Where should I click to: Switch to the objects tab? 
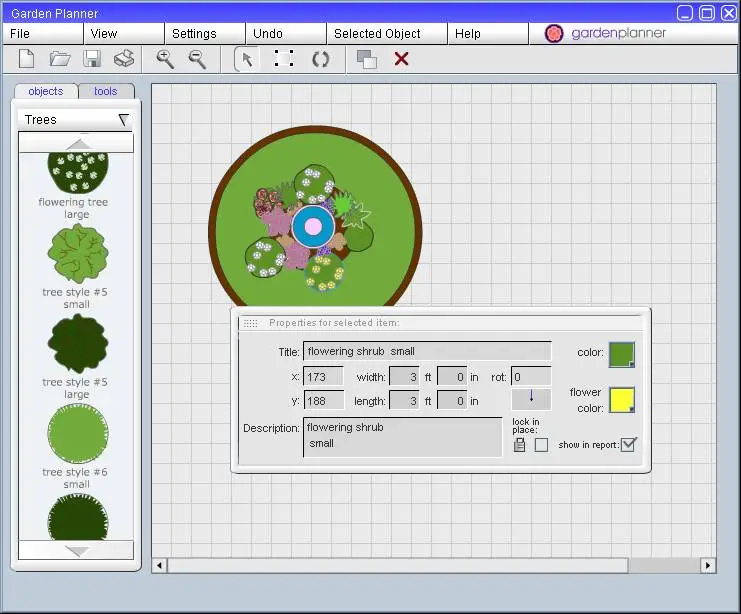pyautogui.click(x=46, y=91)
